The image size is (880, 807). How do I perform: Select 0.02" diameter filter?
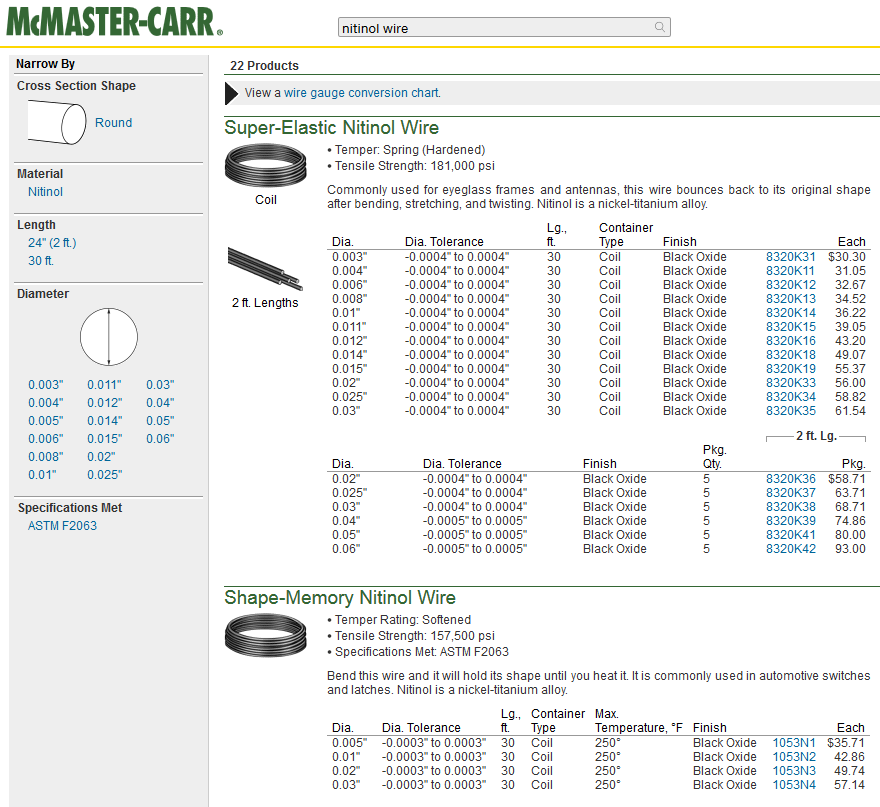102,457
